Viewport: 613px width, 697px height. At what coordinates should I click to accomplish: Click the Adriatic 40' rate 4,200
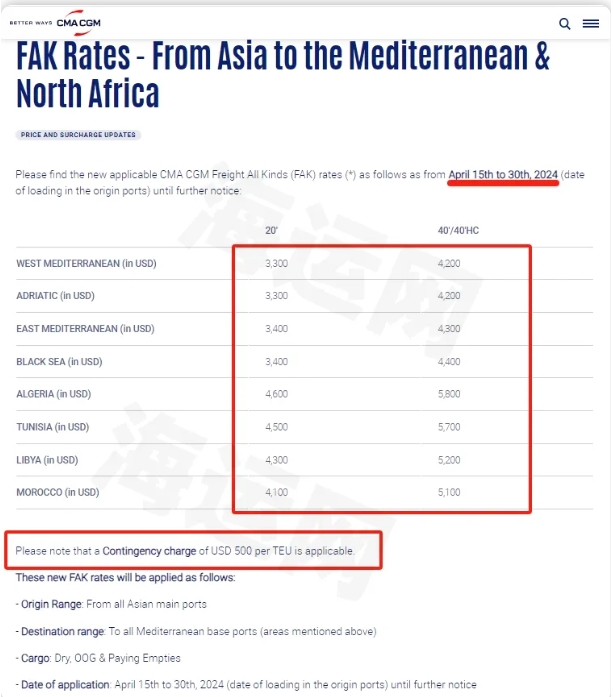pyautogui.click(x=449, y=296)
